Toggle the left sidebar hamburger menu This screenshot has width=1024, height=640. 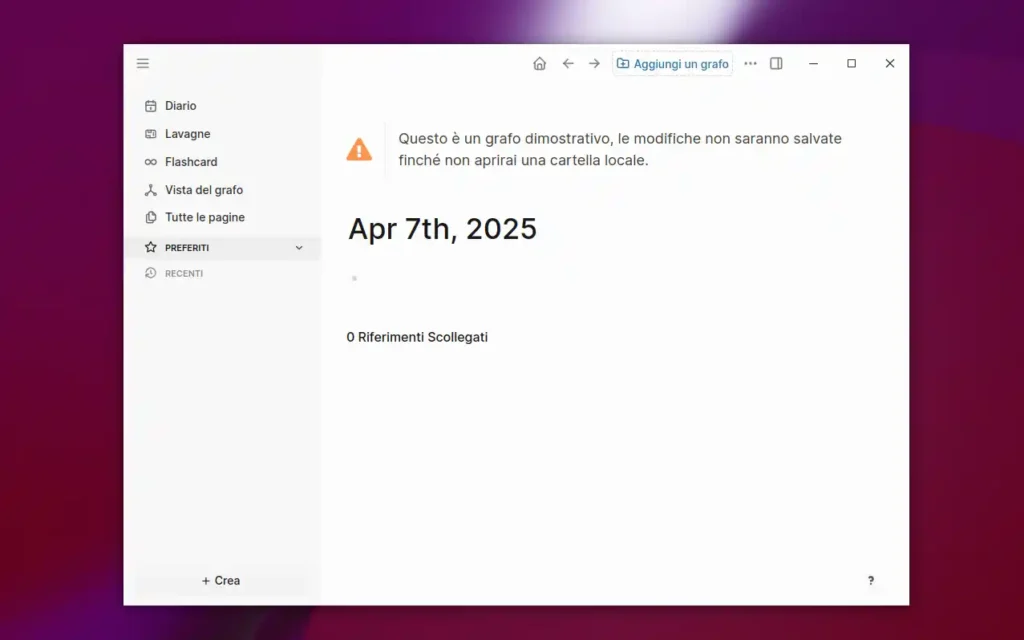(x=143, y=63)
